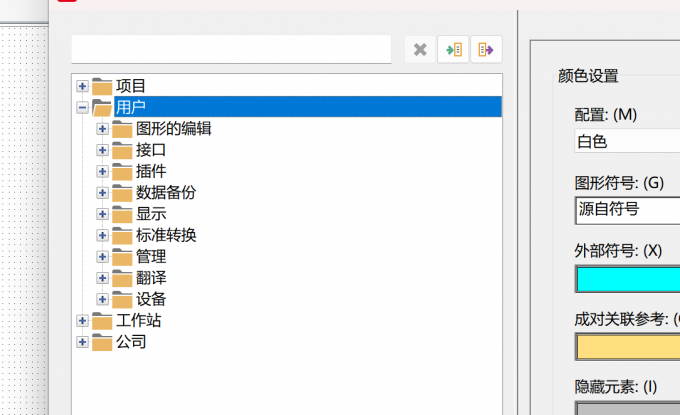Click the 插件 folder icon
The height and width of the screenshot is (415, 680).
[x=122, y=171]
